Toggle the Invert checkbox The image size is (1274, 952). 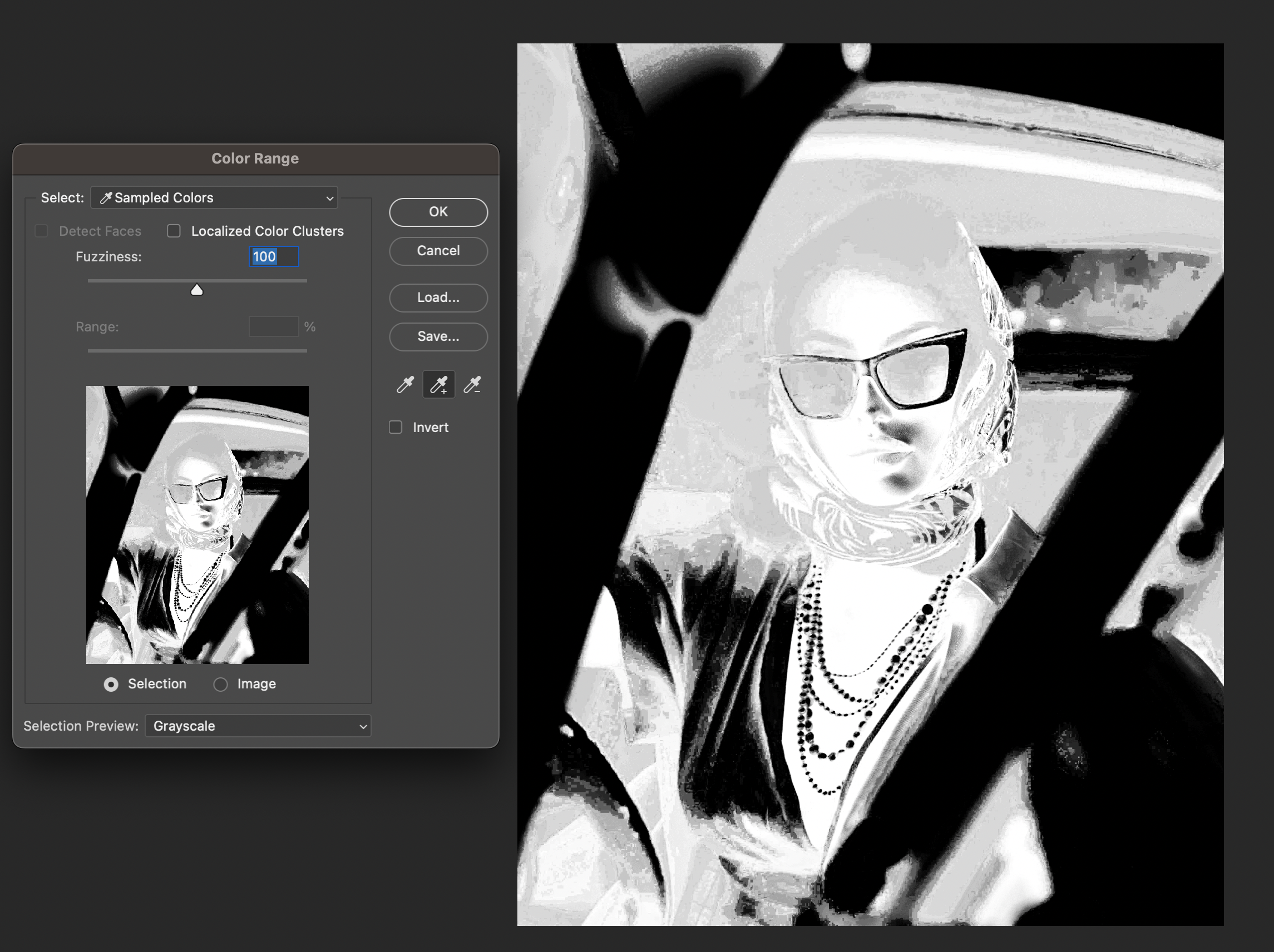[x=396, y=428]
